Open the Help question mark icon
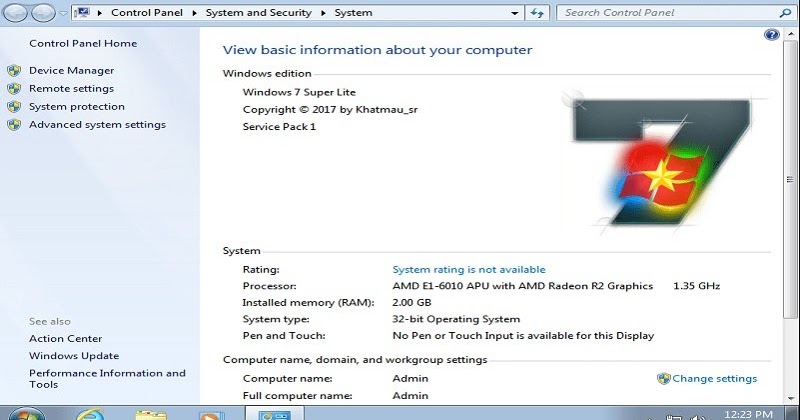Viewport: 800px width, 420px height. [x=771, y=35]
